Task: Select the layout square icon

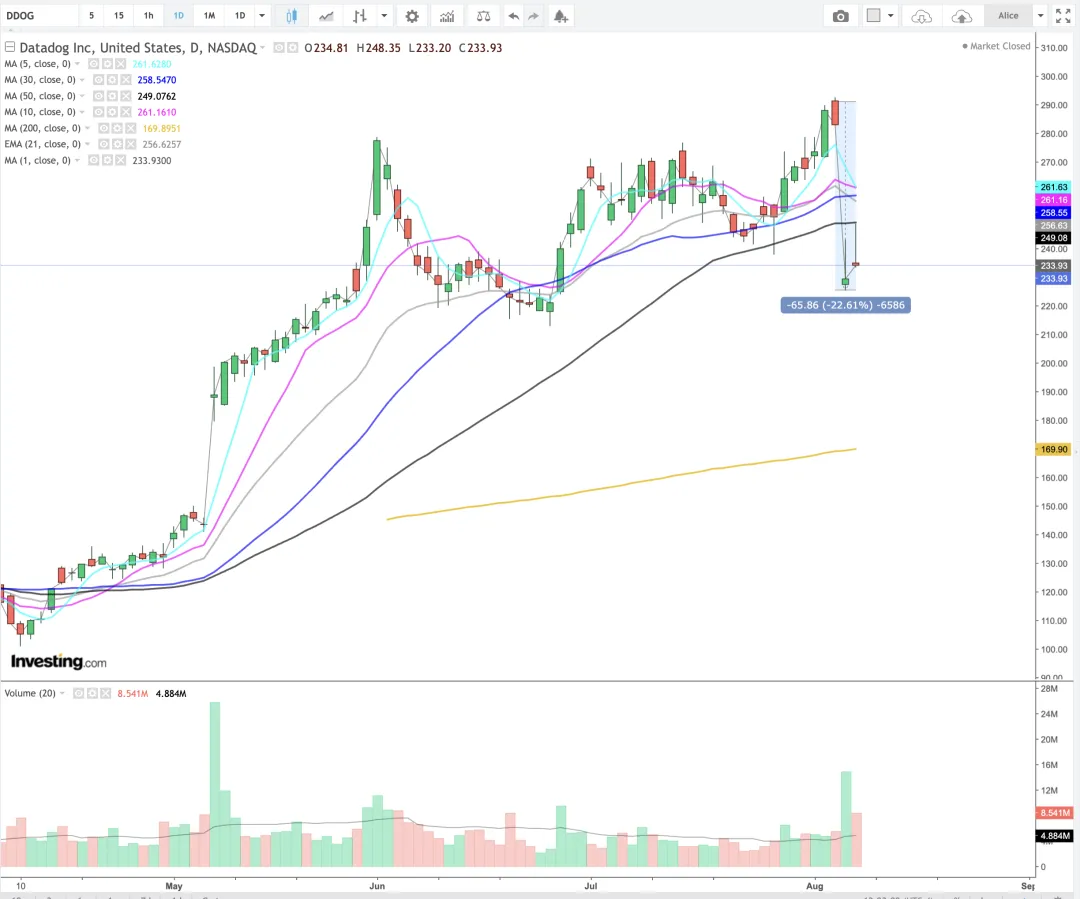Action: (x=873, y=15)
